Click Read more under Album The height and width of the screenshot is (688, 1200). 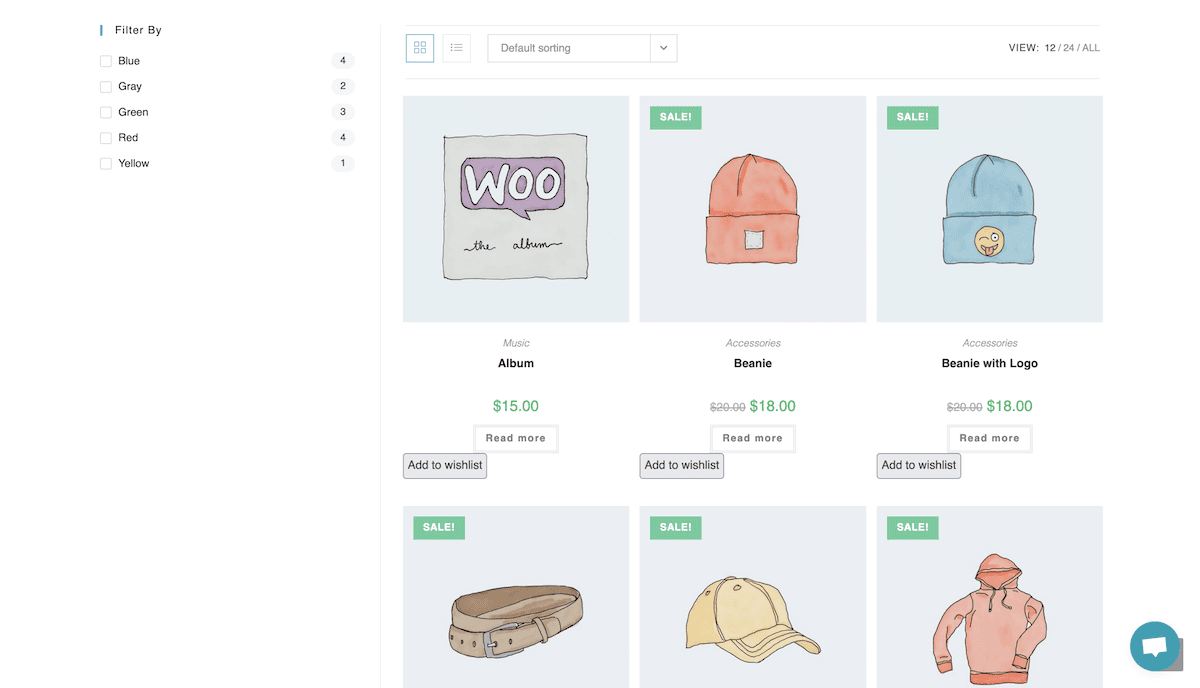coord(516,438)
